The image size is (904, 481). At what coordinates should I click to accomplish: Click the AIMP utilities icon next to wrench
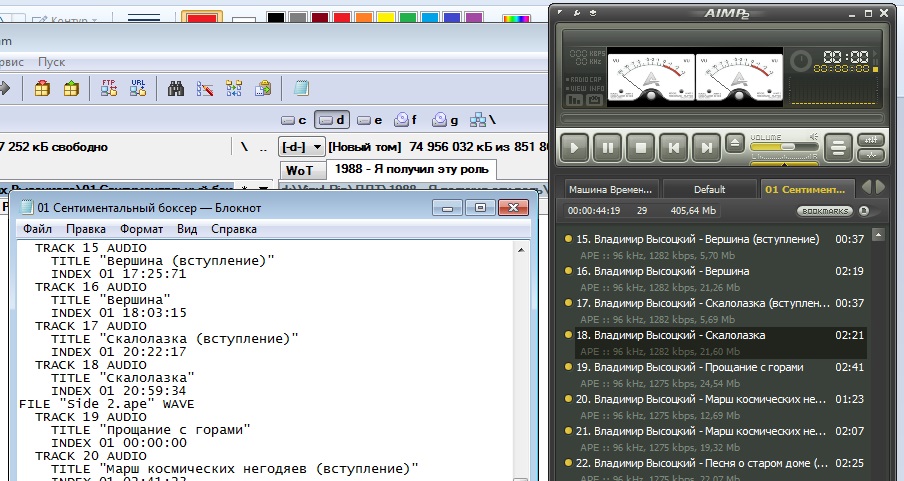pyautogui.click(x=593, y=13)
